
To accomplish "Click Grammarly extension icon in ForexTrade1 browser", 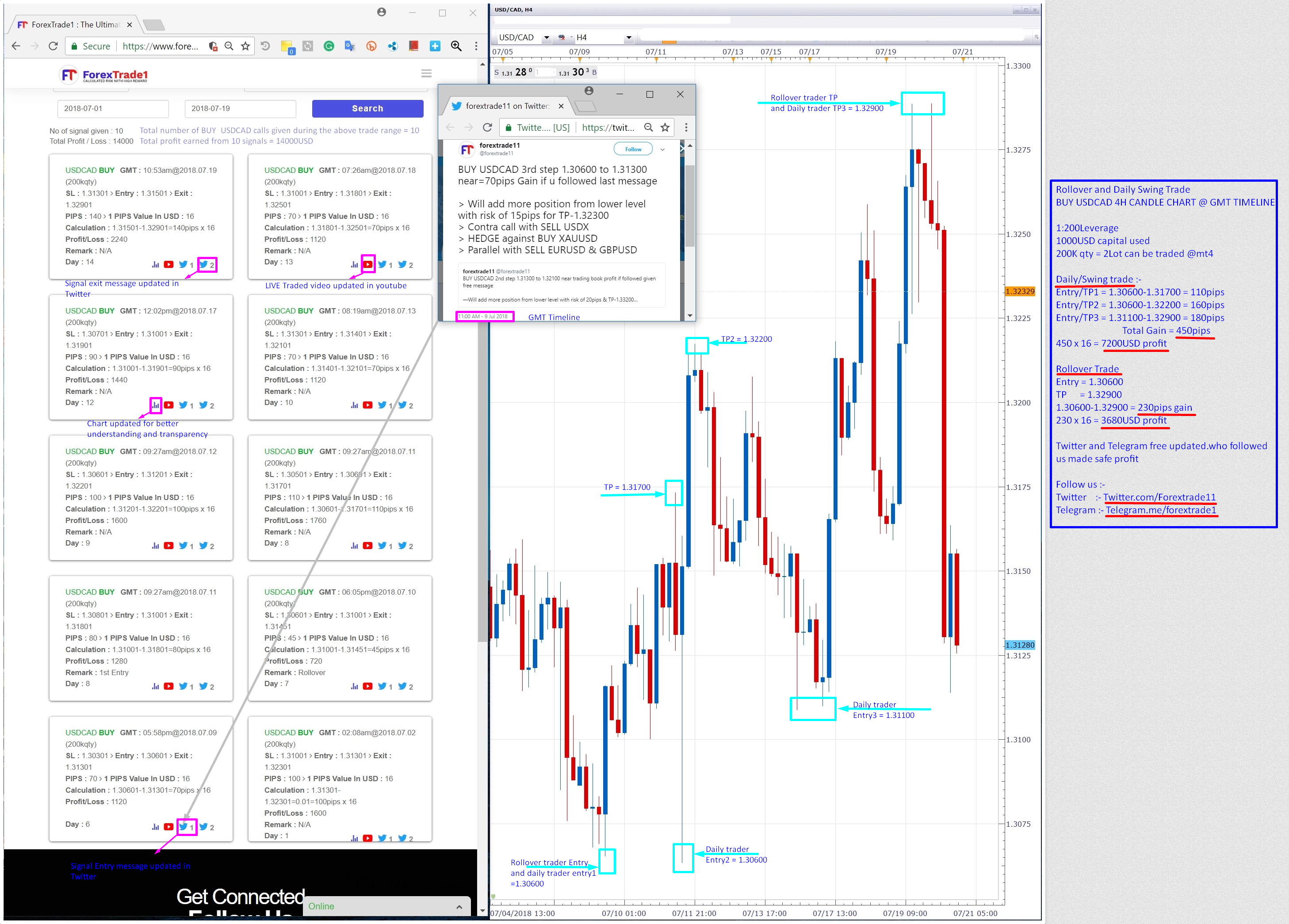I will pos(329,46).
